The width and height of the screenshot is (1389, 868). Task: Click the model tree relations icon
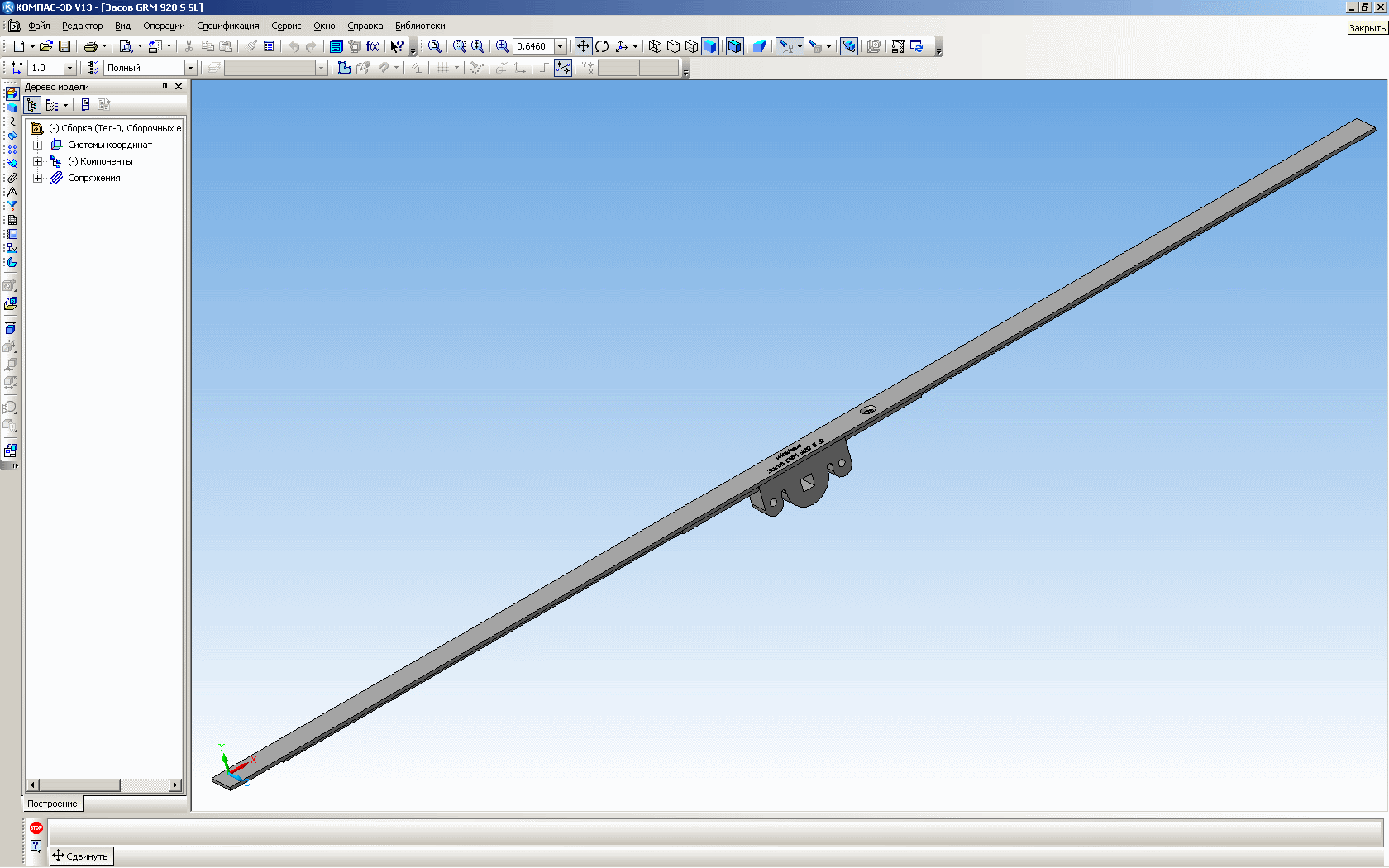tap(85, 105)
